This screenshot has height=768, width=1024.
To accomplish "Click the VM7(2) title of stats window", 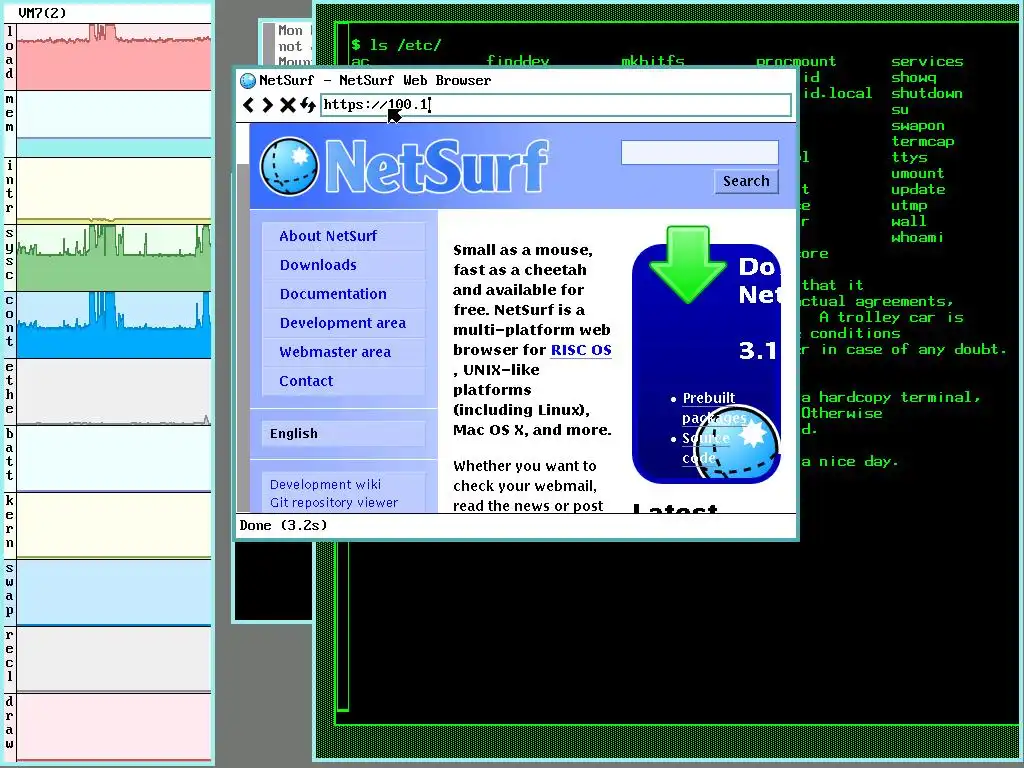I will 42,12.
